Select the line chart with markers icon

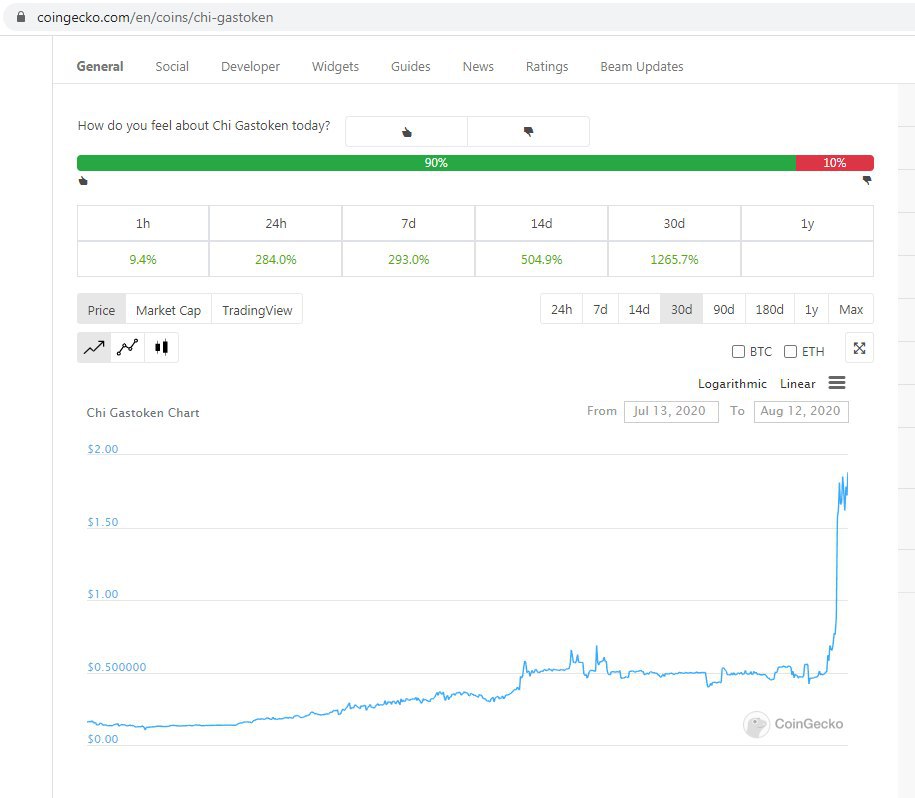(127, 348)
